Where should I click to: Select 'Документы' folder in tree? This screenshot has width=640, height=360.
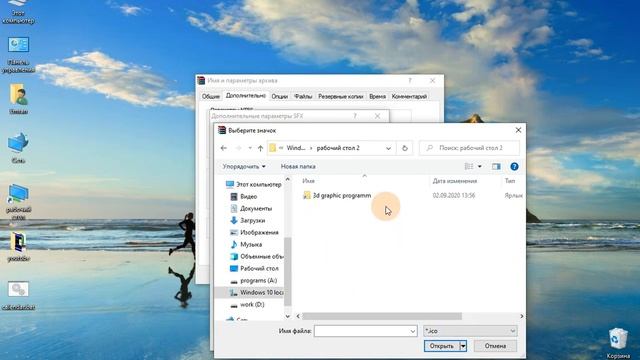pyautogui.click(x=251, y=209)
